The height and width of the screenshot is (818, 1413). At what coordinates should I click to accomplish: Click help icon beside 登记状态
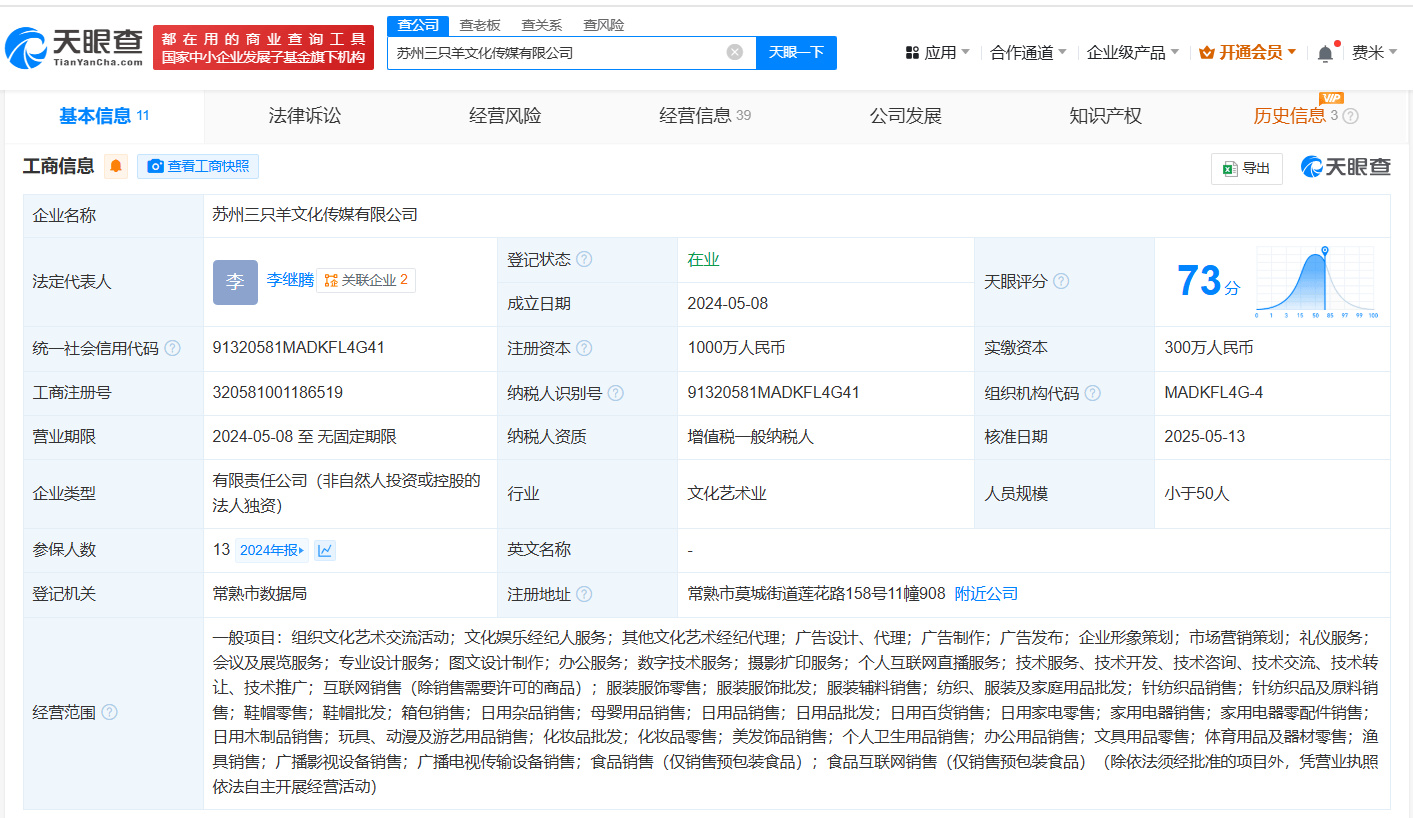(x=584, y=259)
